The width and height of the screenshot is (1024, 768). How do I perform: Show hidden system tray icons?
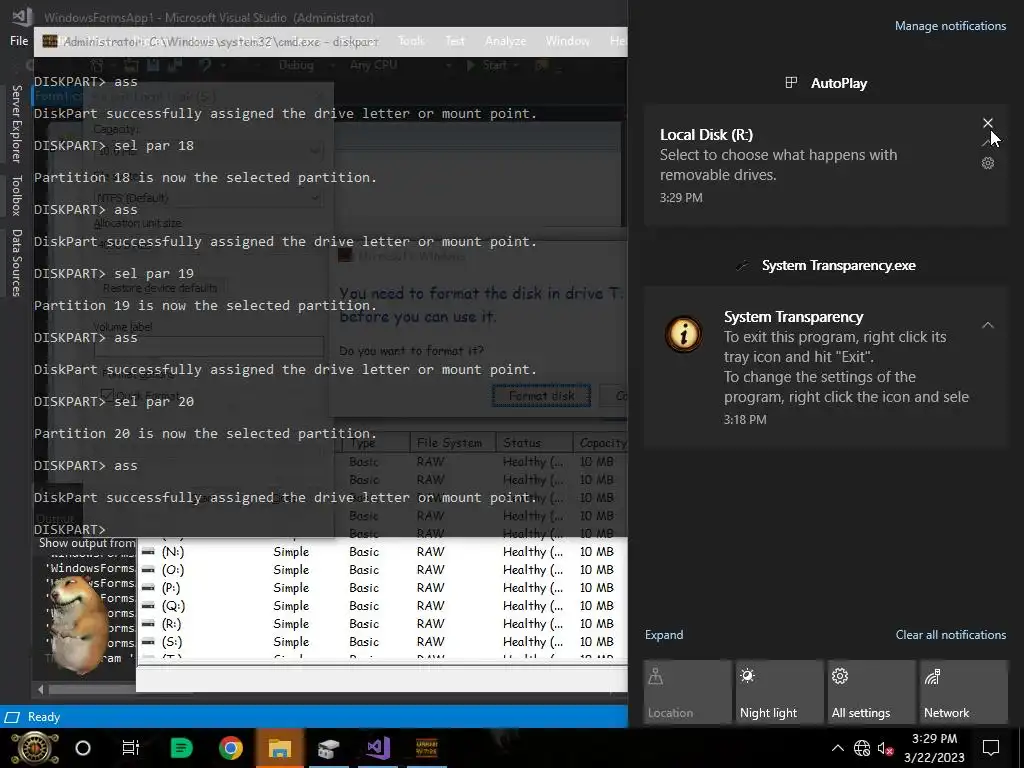point(838,748)
